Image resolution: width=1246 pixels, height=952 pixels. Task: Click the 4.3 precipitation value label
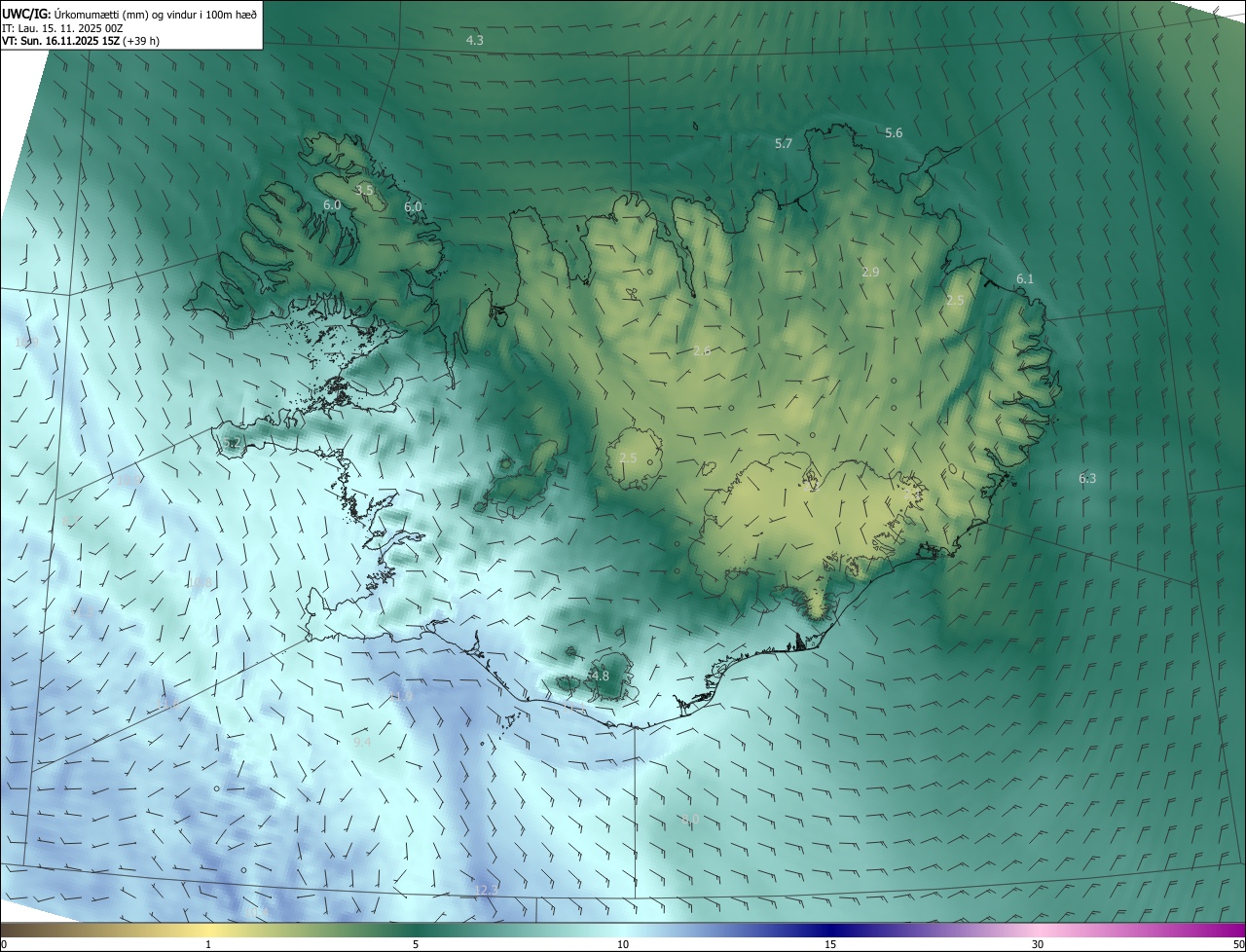click(475, 40)
